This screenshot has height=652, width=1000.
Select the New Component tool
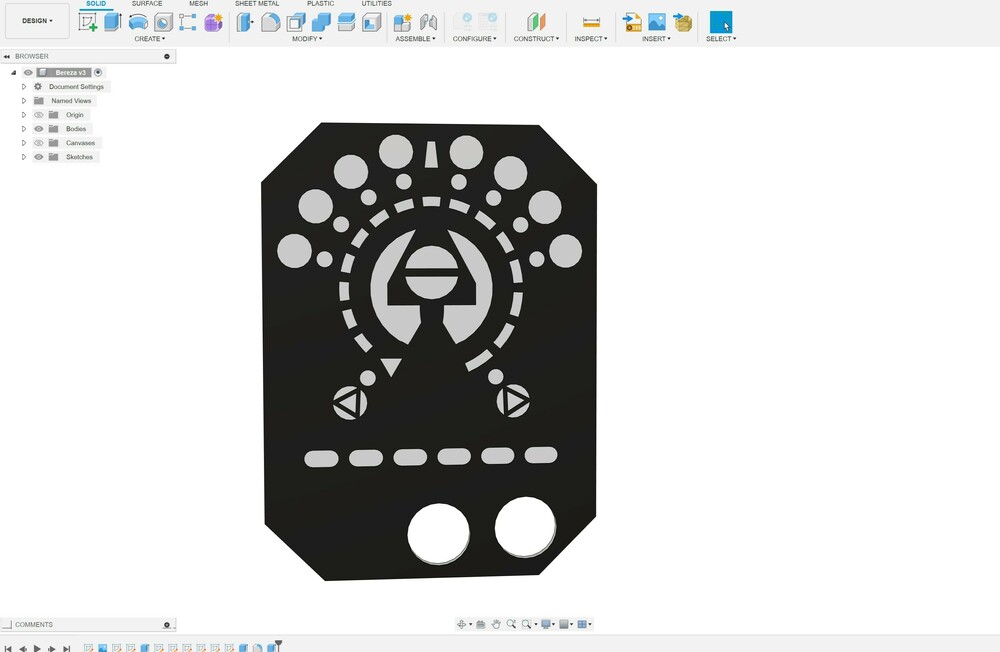tap(402, 22)
